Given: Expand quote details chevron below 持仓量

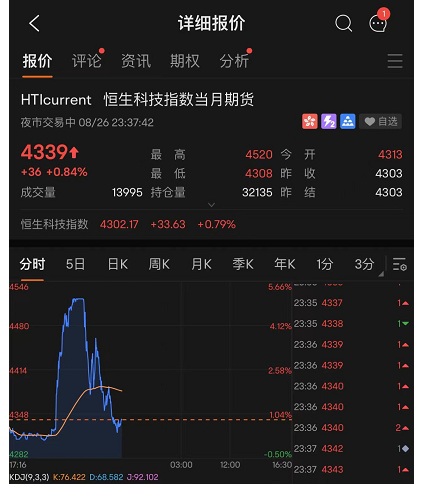Looking at the screenshot, I should click(x=211, y=205).
